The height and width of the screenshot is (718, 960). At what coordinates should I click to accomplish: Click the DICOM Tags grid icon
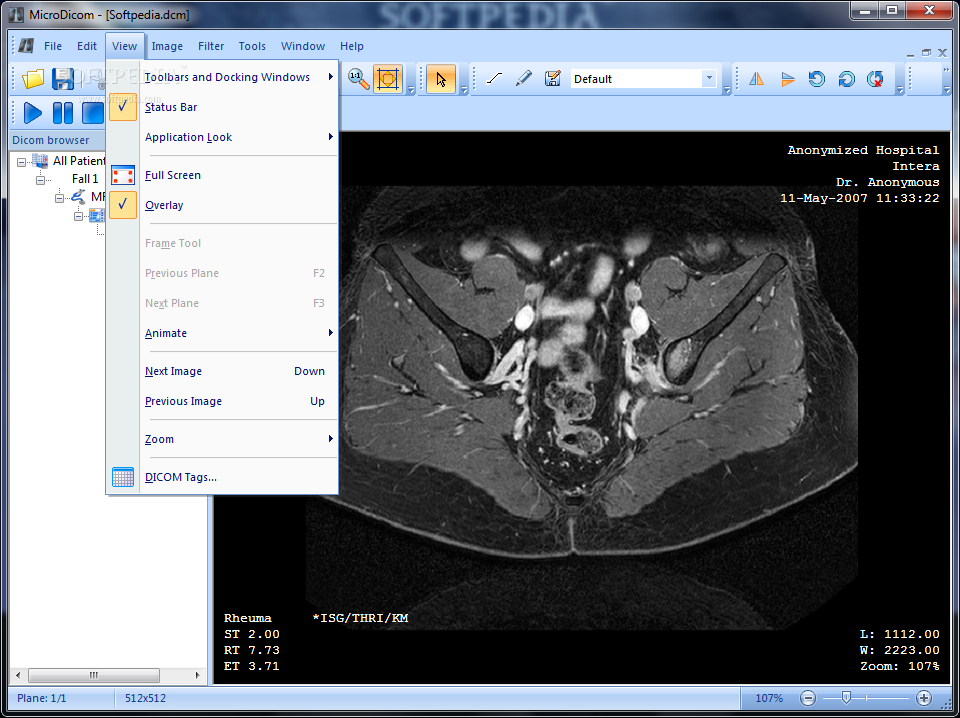[x=123, y=477]
